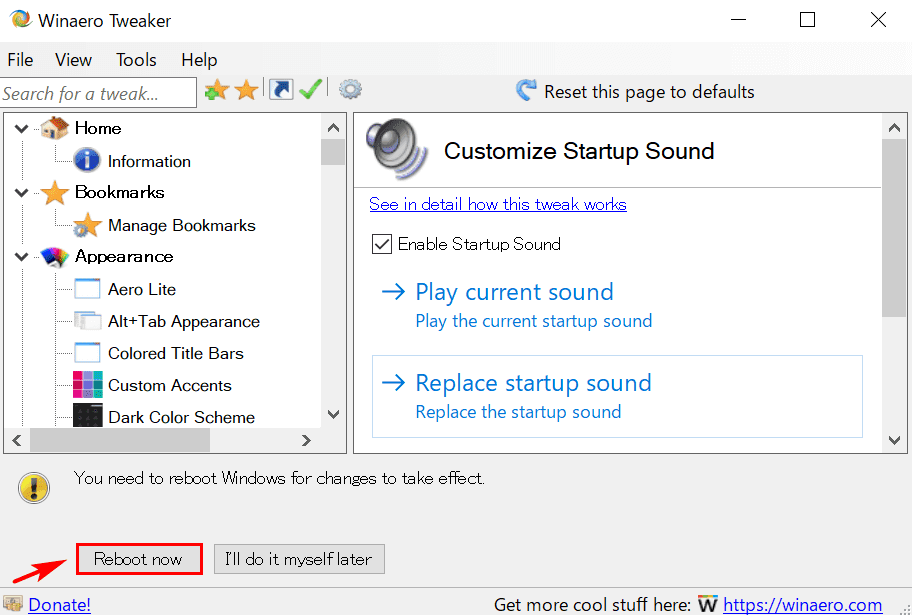This screenshot has height=615, width=912.
Task: Click the Aero Lite window icon
Action: click(x=87, y=289)
